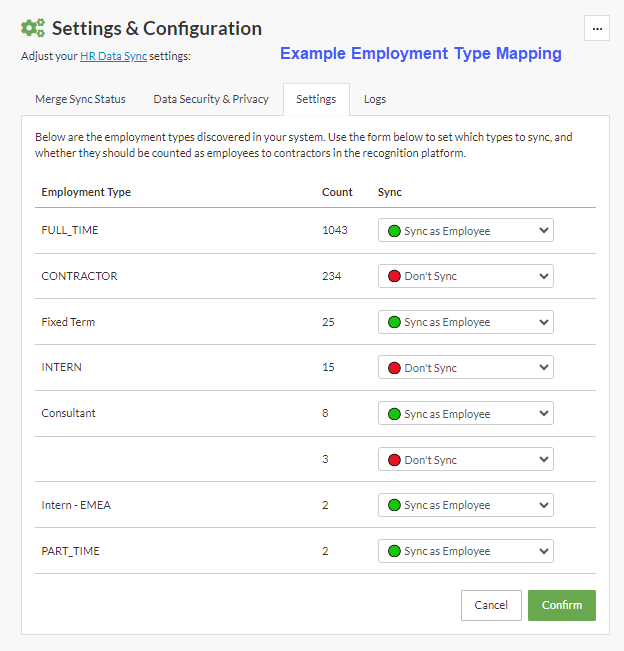Viewport: 624px width, 651px height.
Task: Go to the Logs tab
Action: [x=375, y=100]
